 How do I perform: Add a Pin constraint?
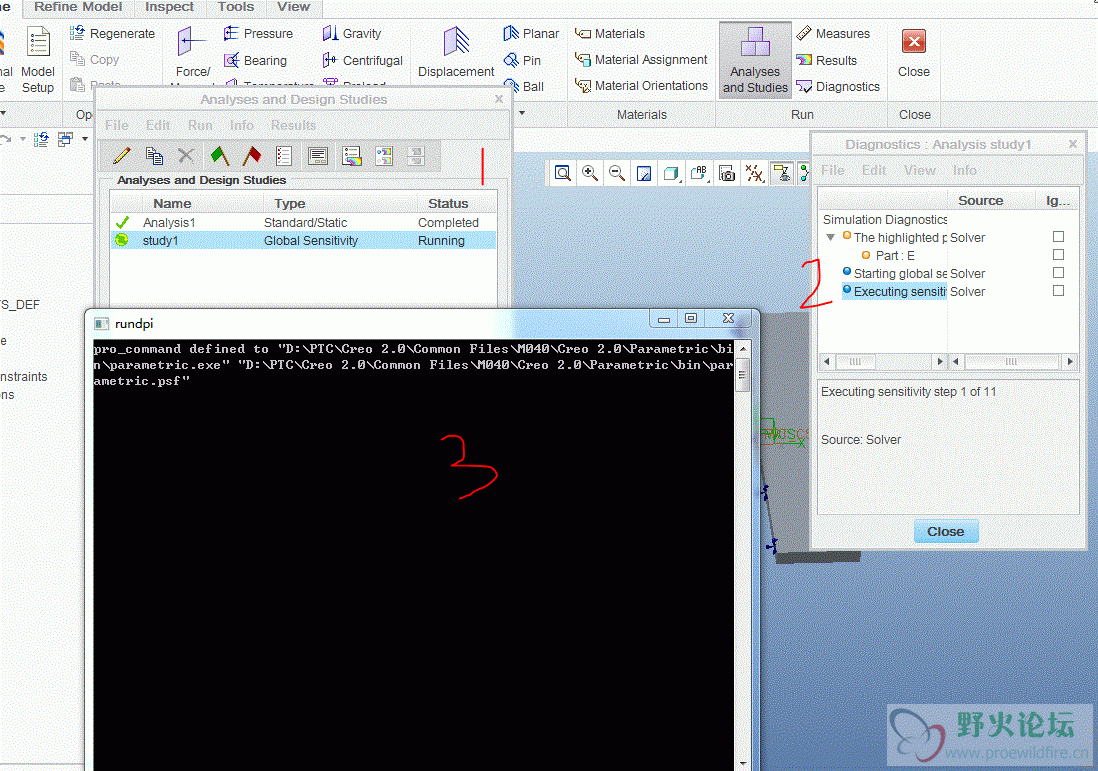(522, 60)
